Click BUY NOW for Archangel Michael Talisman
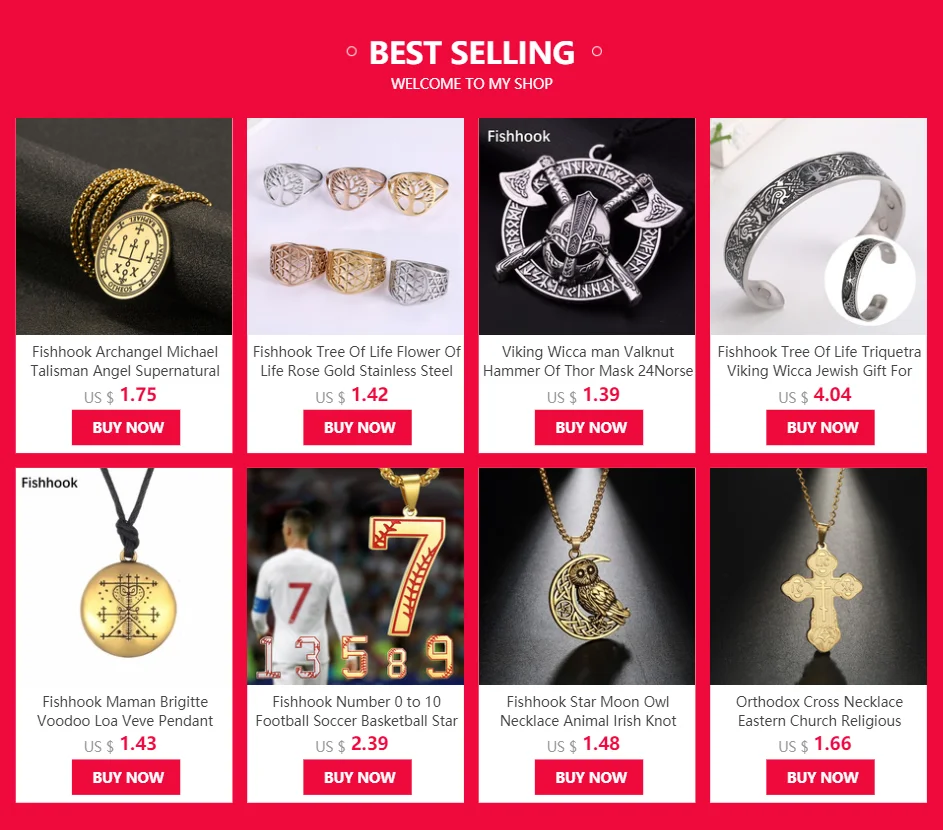 pyautogui.click(x=126, y=428)
